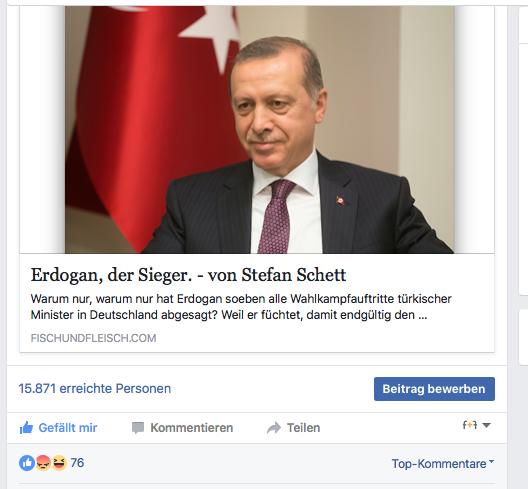
Task: Click the Teilen share arrow icon
Action: click(x=274, y=428)
